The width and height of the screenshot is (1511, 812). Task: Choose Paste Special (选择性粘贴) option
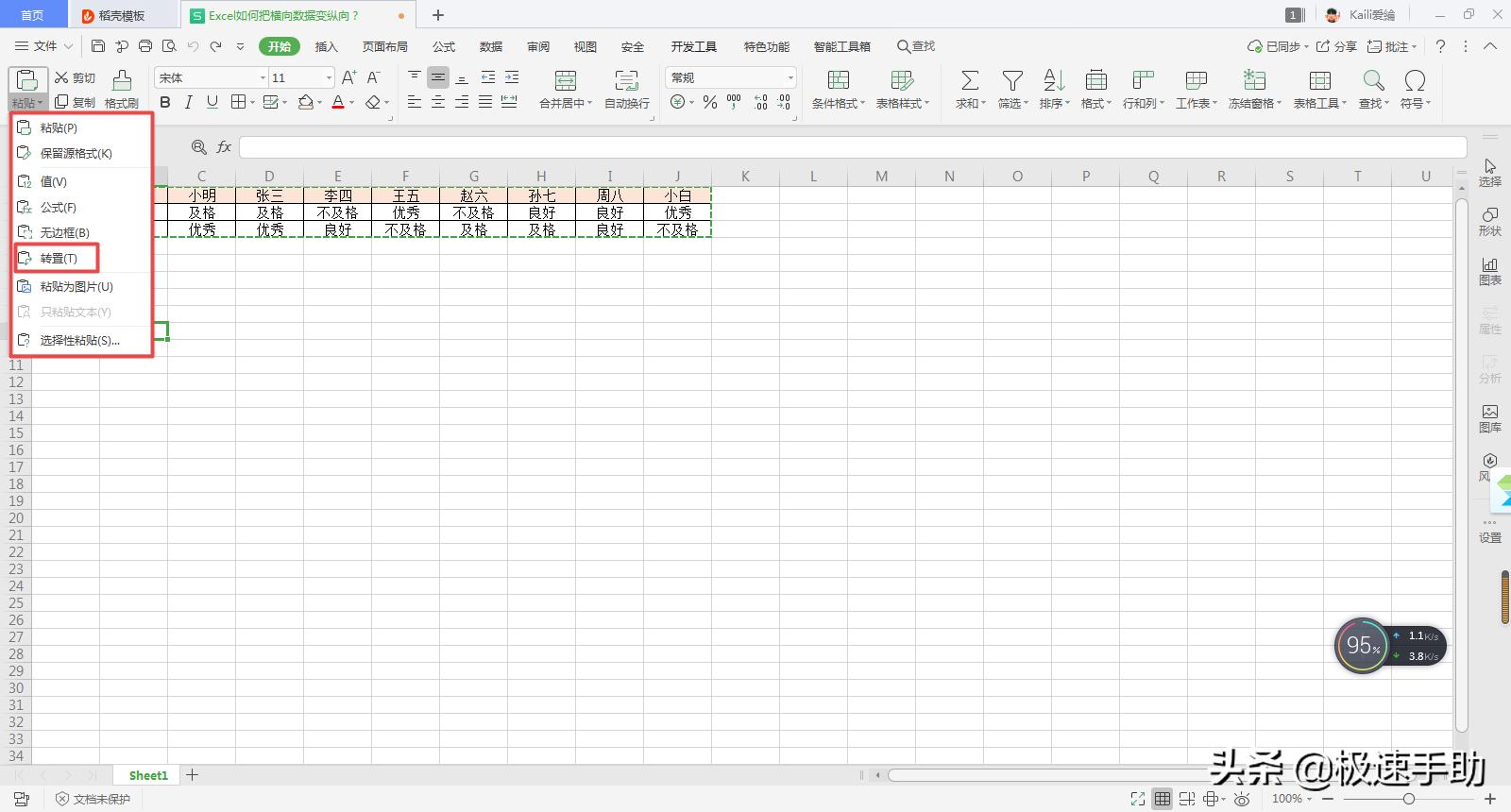(79, 340)
